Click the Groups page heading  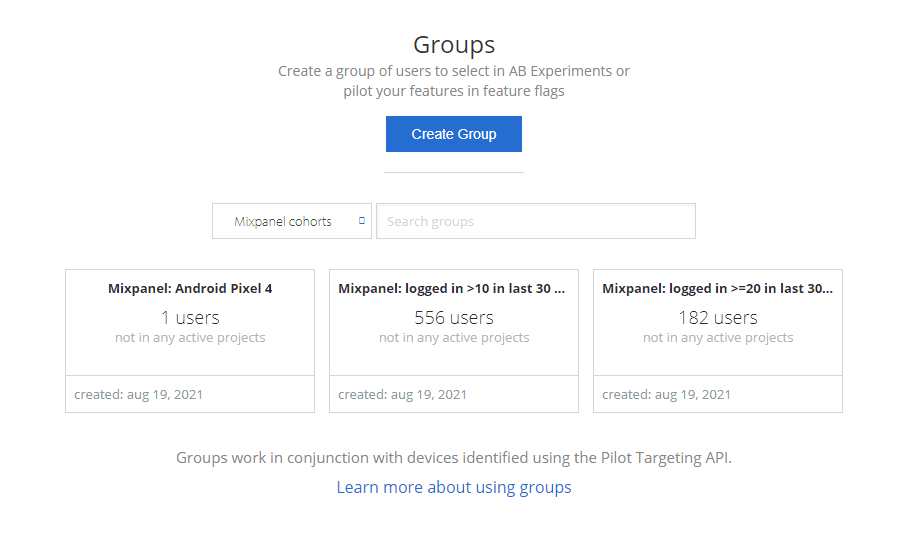[453, 45]
